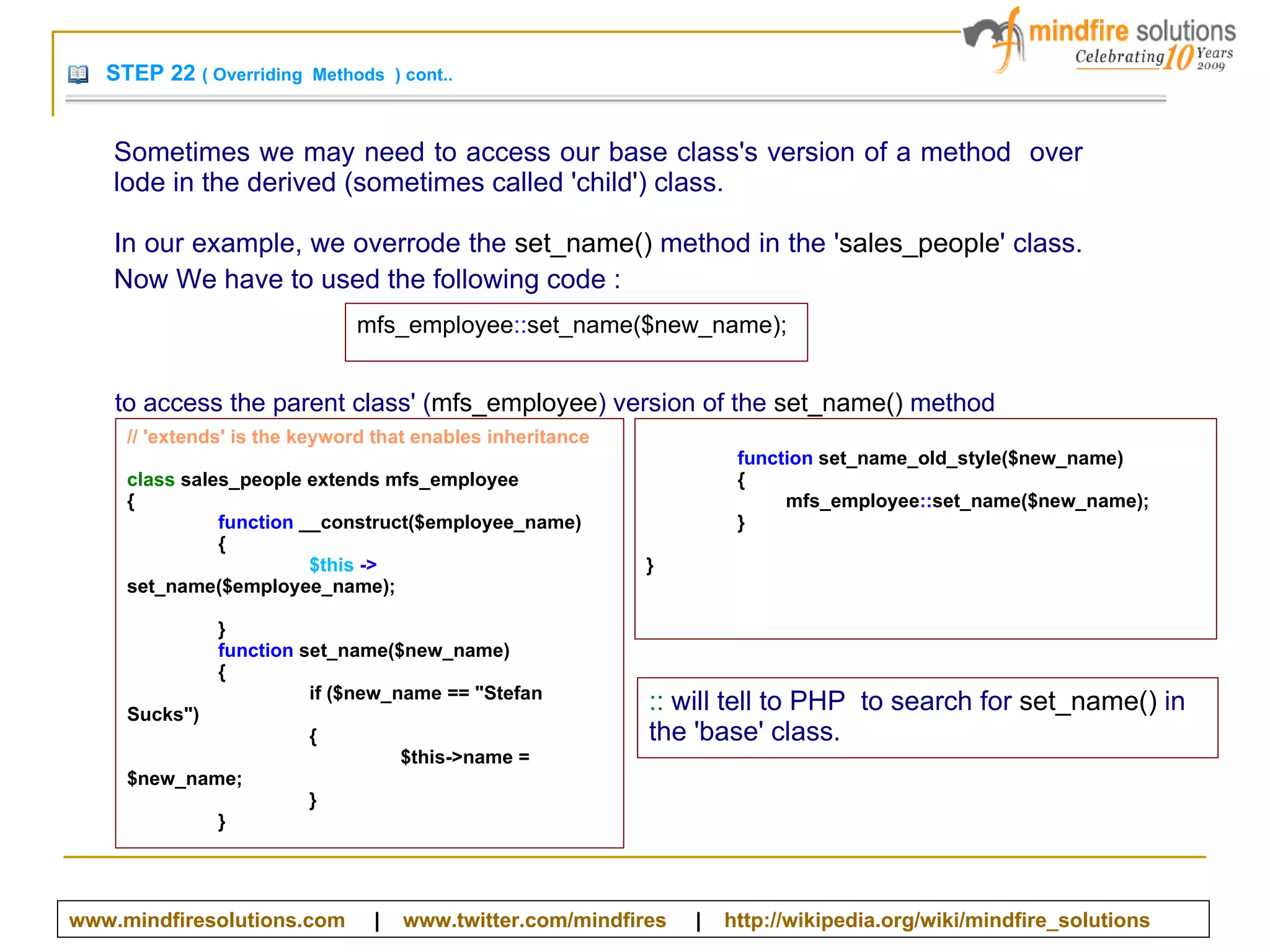Screen dimensions: 1270x952
Task: Click 'Celebrating 10 Years 2009' tagline
Action: [x=1154, y=58]
